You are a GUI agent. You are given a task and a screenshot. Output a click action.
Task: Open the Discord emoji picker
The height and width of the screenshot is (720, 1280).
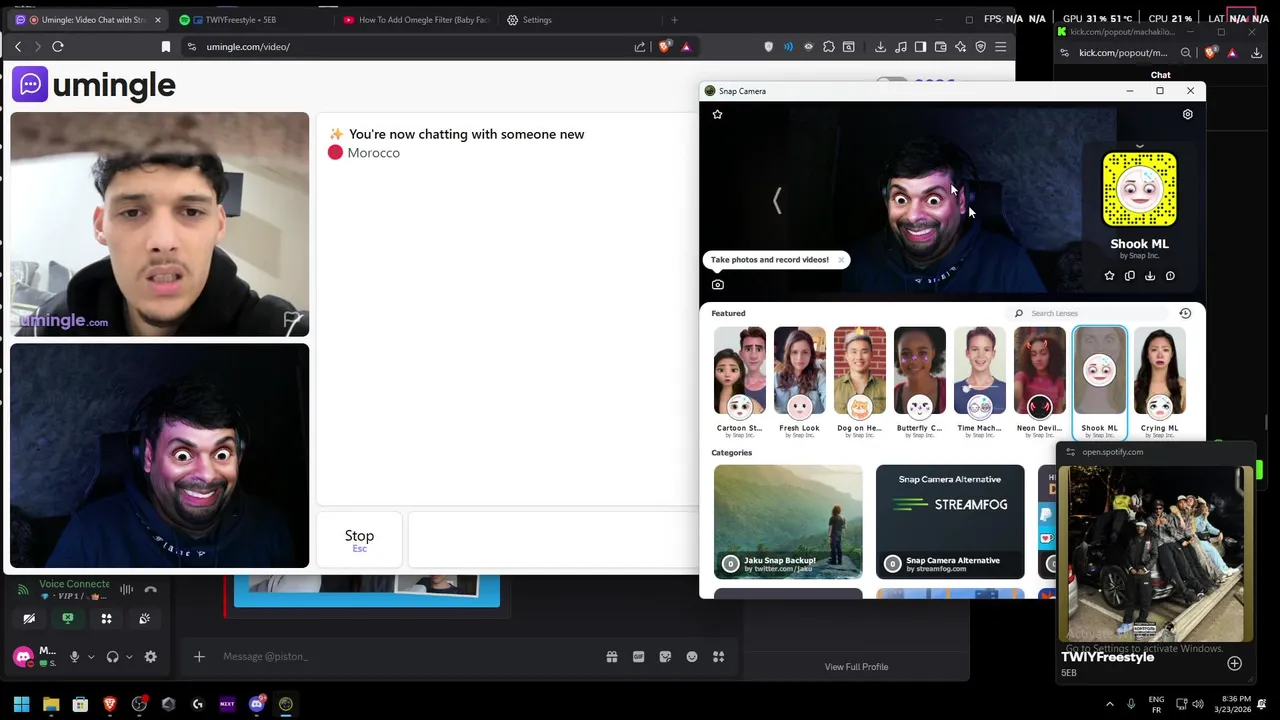[x=692, y=657]
